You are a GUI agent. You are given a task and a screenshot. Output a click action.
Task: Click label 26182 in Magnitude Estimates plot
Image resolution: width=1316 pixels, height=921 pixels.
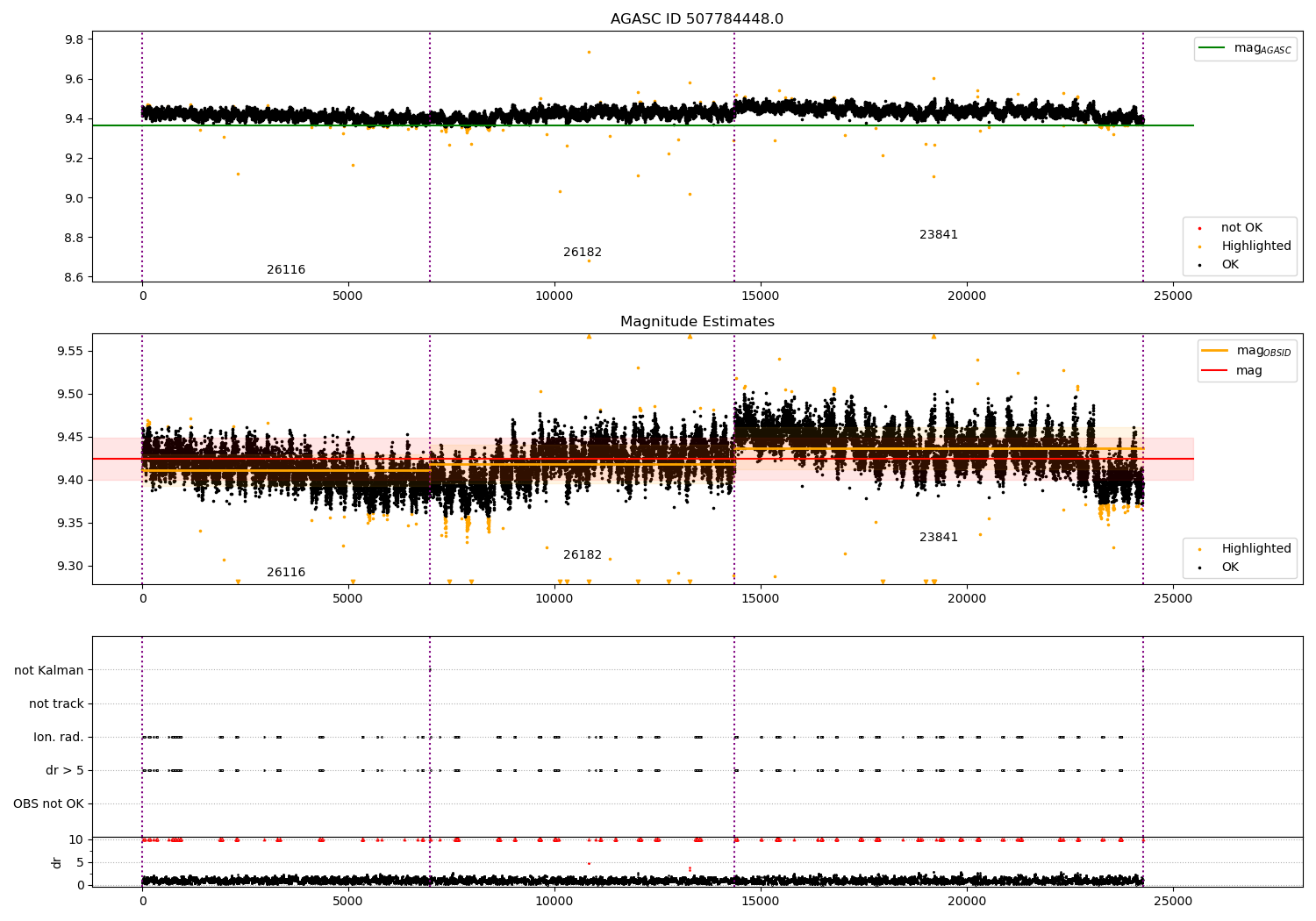(x=583, y=555)
